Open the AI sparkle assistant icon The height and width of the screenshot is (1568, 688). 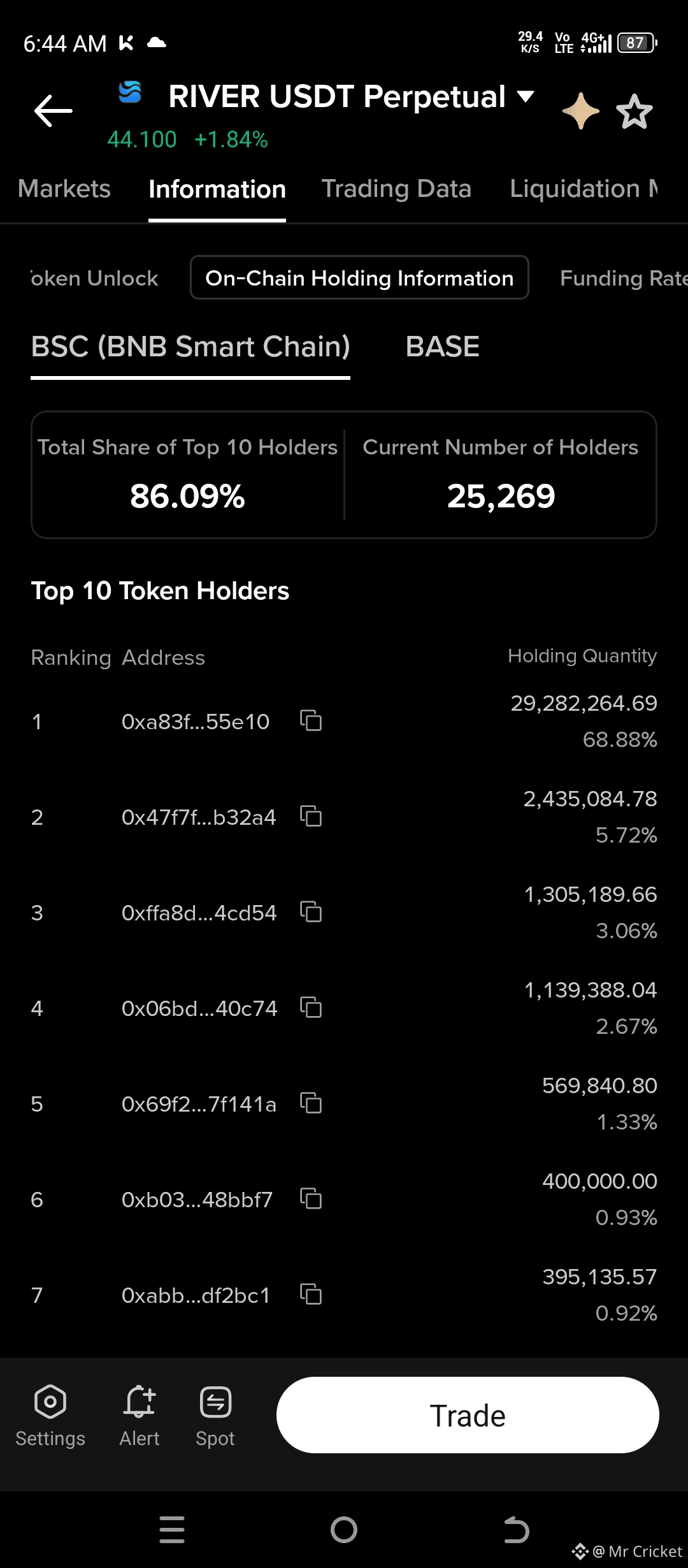pos(580,112)
